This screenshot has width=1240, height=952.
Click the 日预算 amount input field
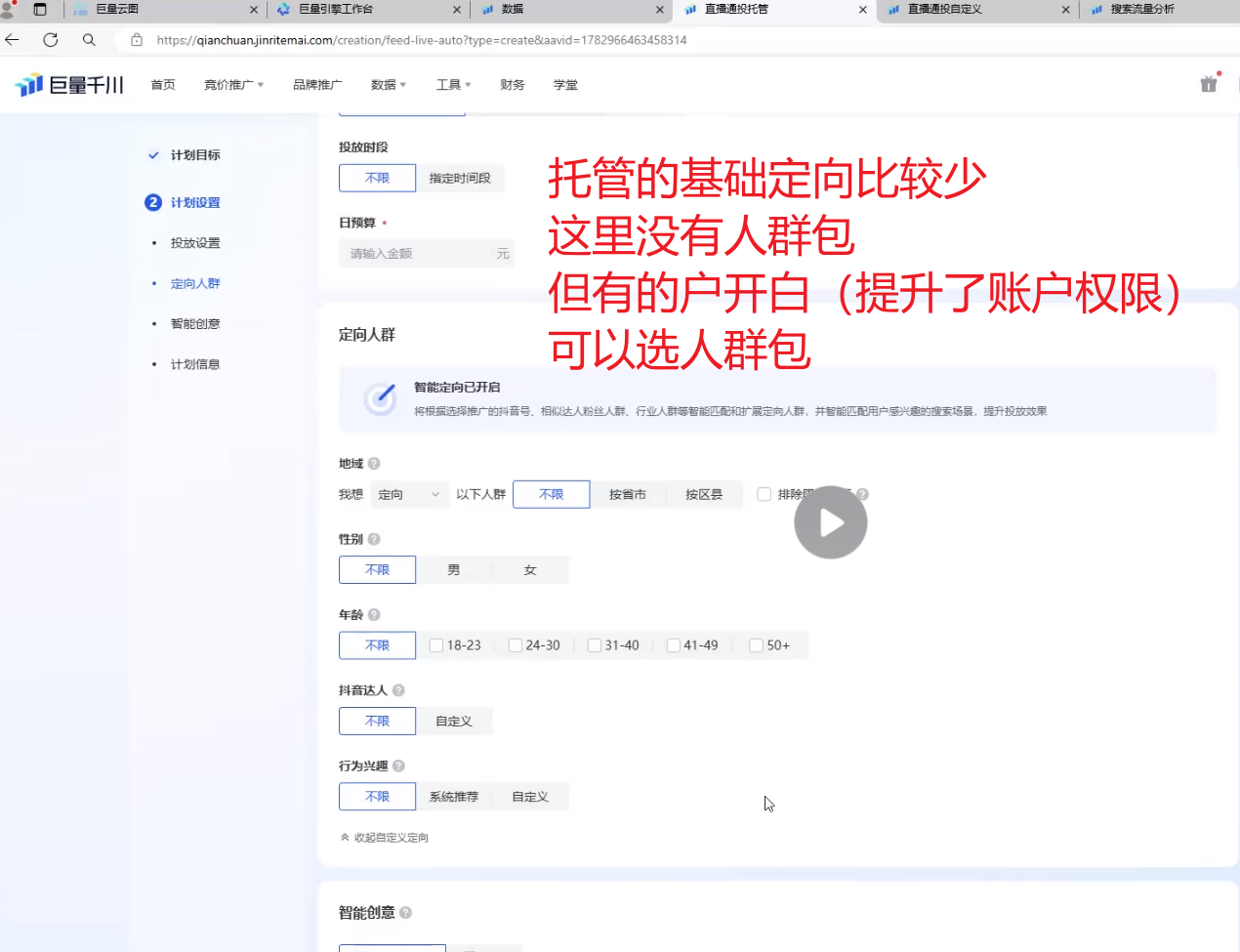420,254
